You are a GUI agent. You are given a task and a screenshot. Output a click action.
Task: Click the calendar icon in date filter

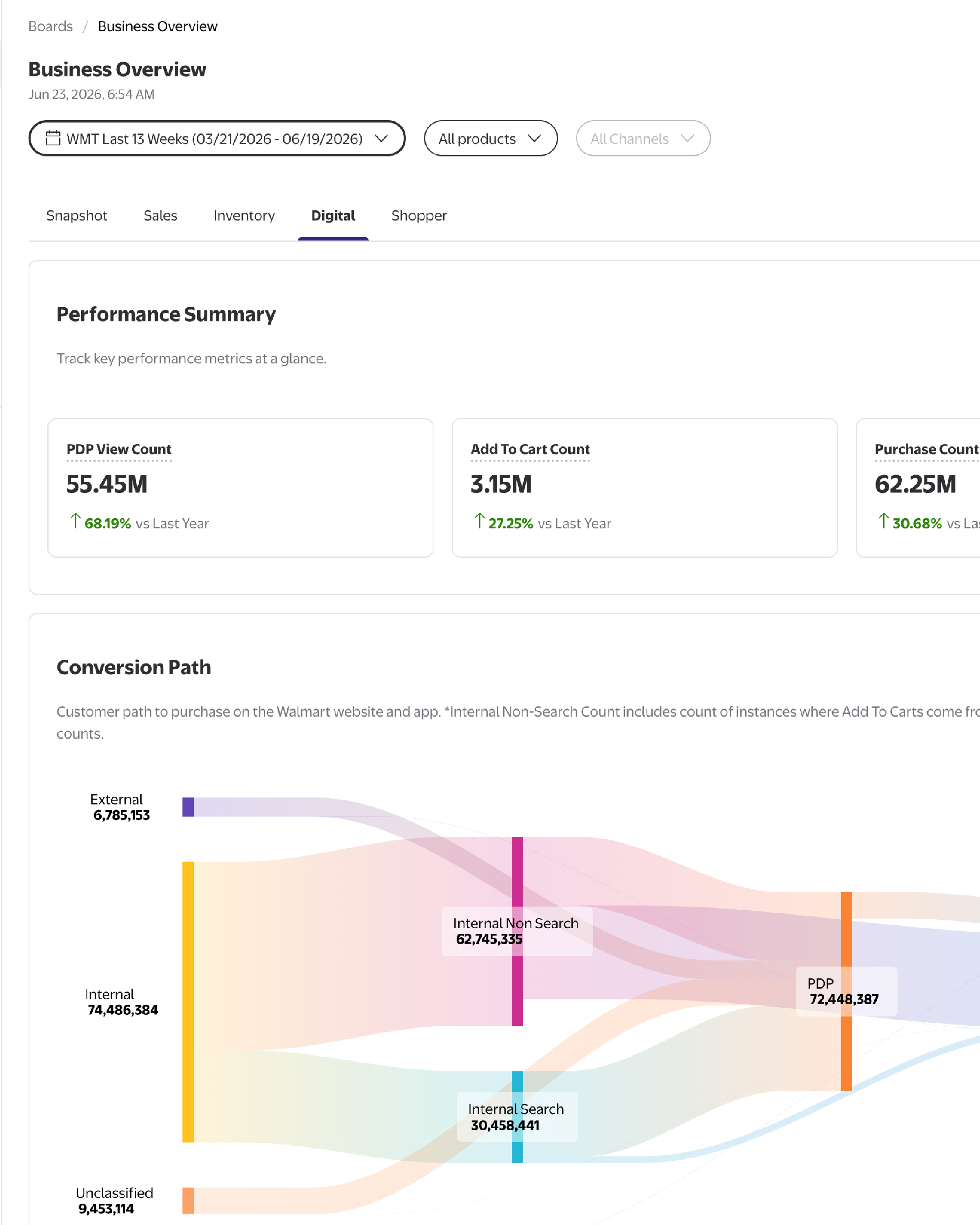point(53,138)
